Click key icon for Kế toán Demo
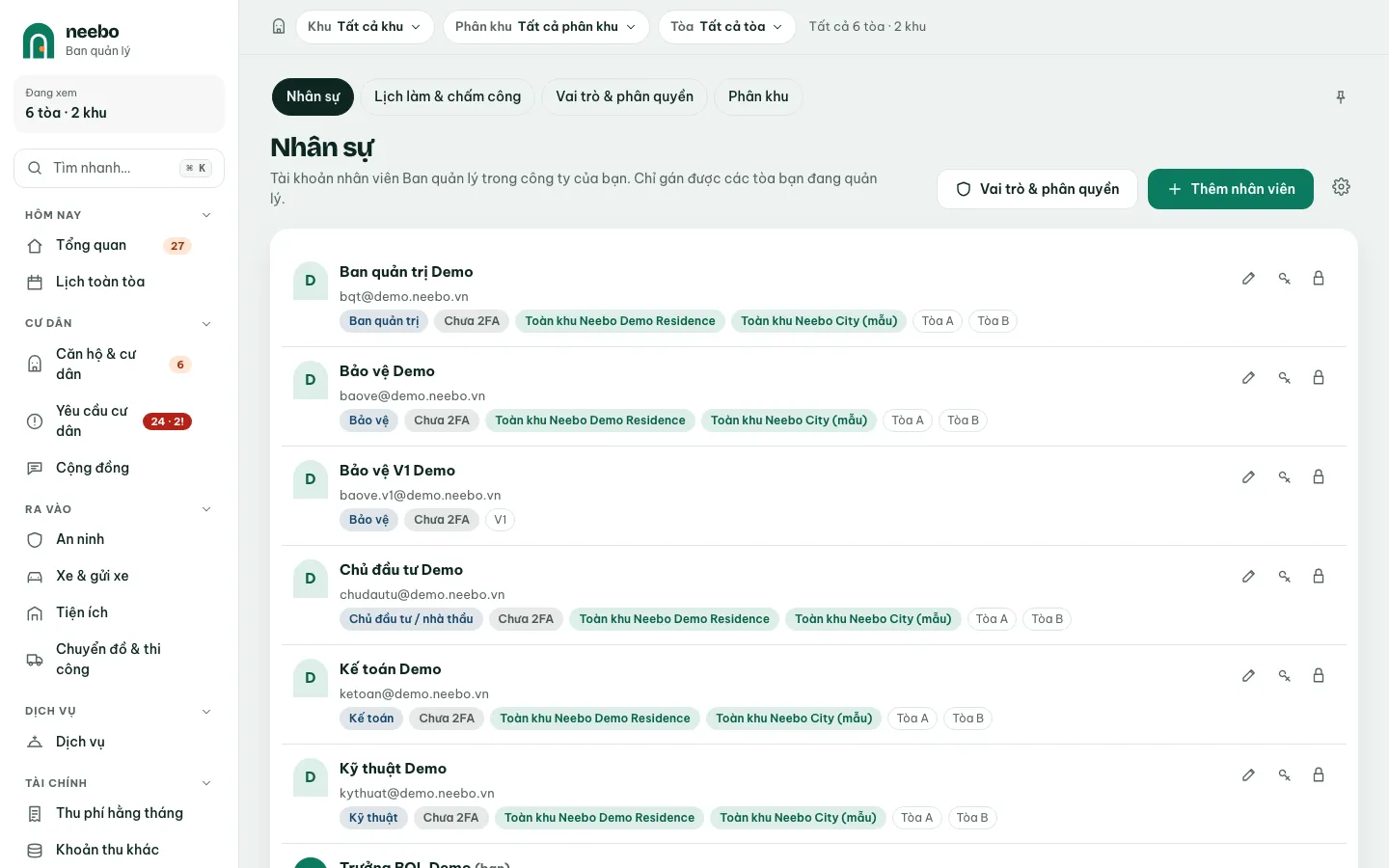Screen dimensions: 1389x868 click(x=1284, y=676)
